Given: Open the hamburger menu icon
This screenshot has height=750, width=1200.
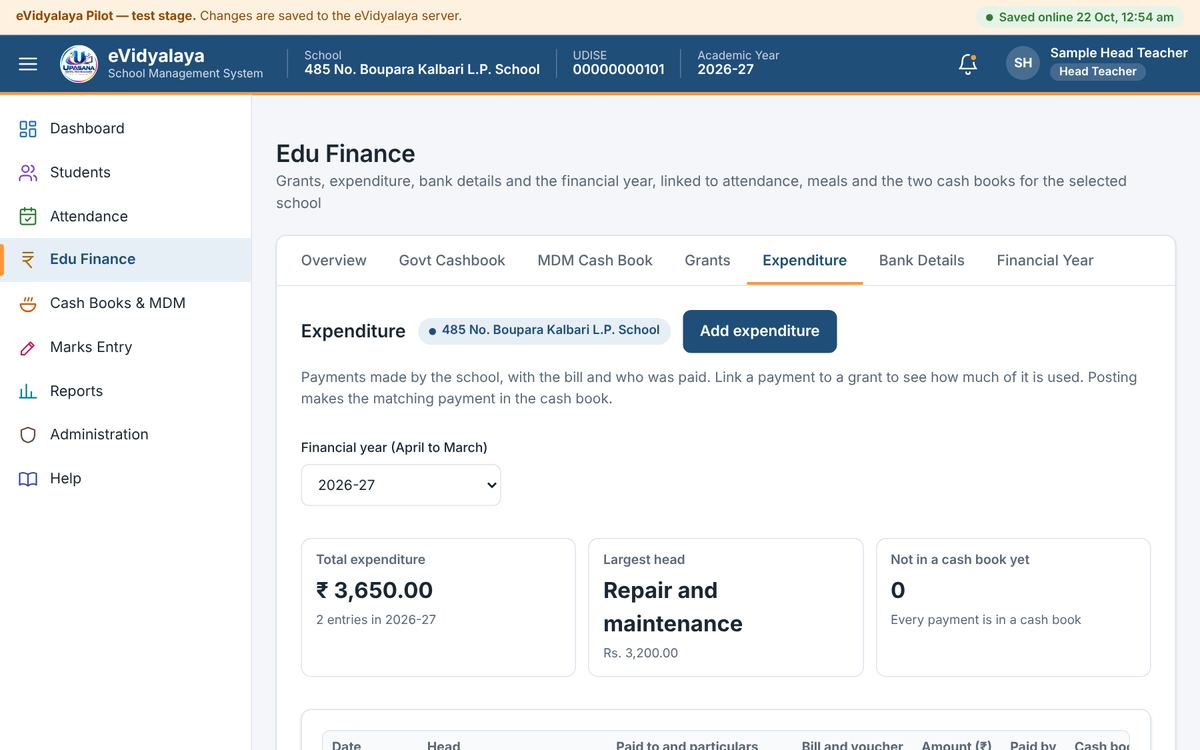Looking at the screenshot, I should point(28,64).
